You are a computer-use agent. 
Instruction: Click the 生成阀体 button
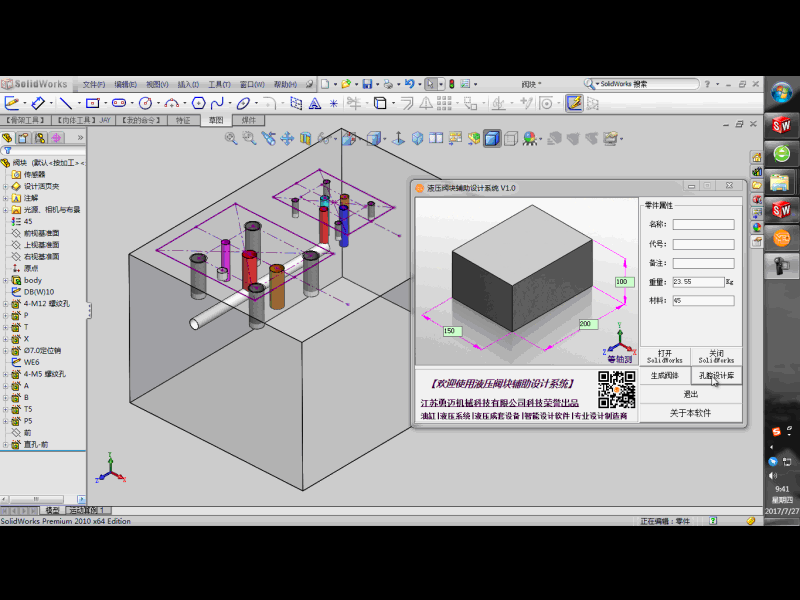tap(665, 376)
